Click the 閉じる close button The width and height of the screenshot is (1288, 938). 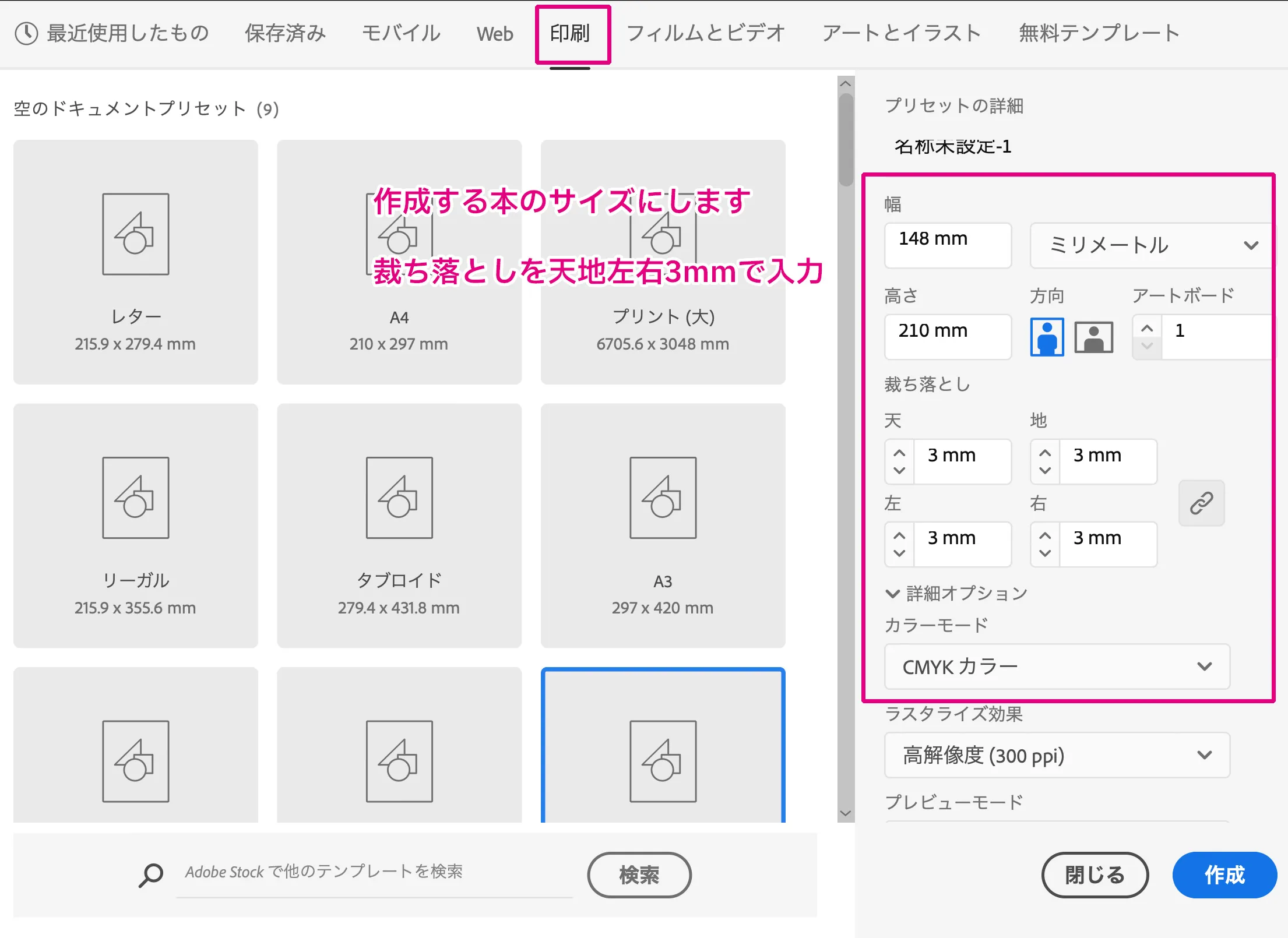click(x=1095, y=874)
